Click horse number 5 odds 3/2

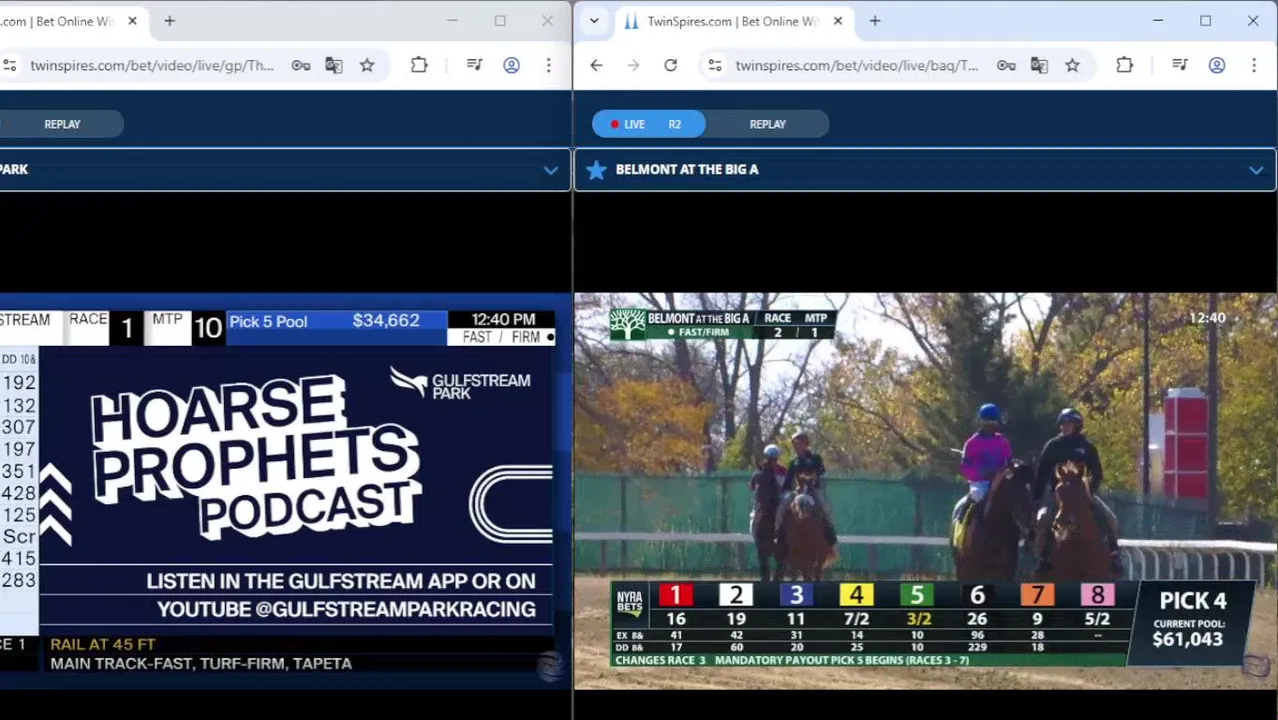coord(918,619)
